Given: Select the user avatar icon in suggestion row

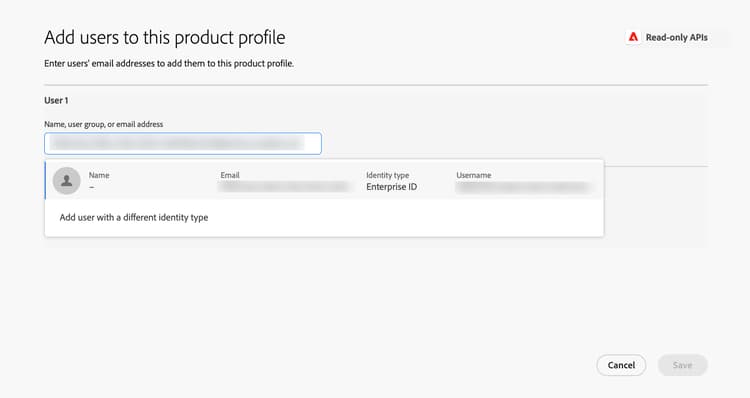Looking at the screenshot, I should (x=66, y=181).
